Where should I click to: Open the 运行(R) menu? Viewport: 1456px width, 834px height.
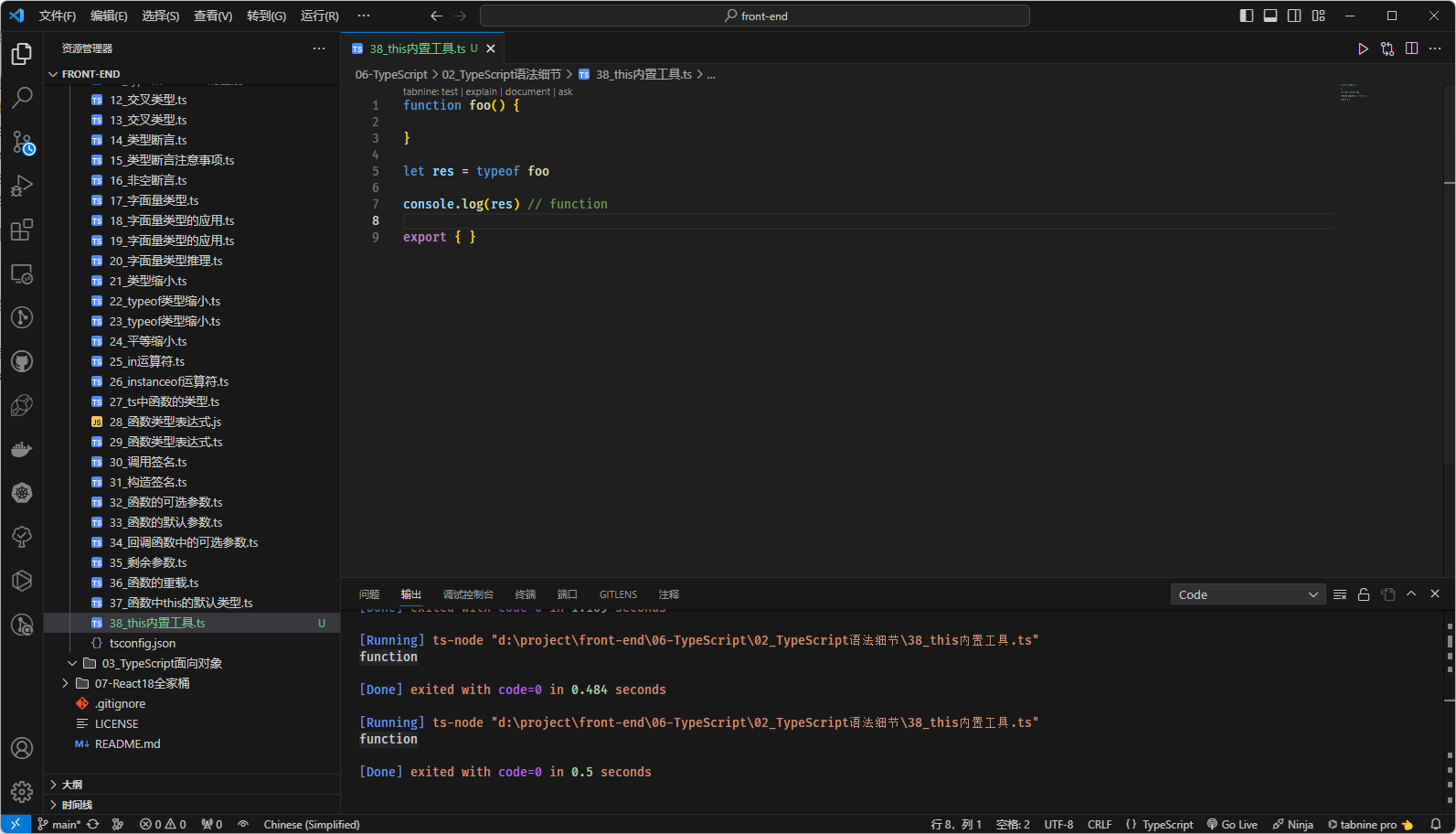(x=319, y=16)
